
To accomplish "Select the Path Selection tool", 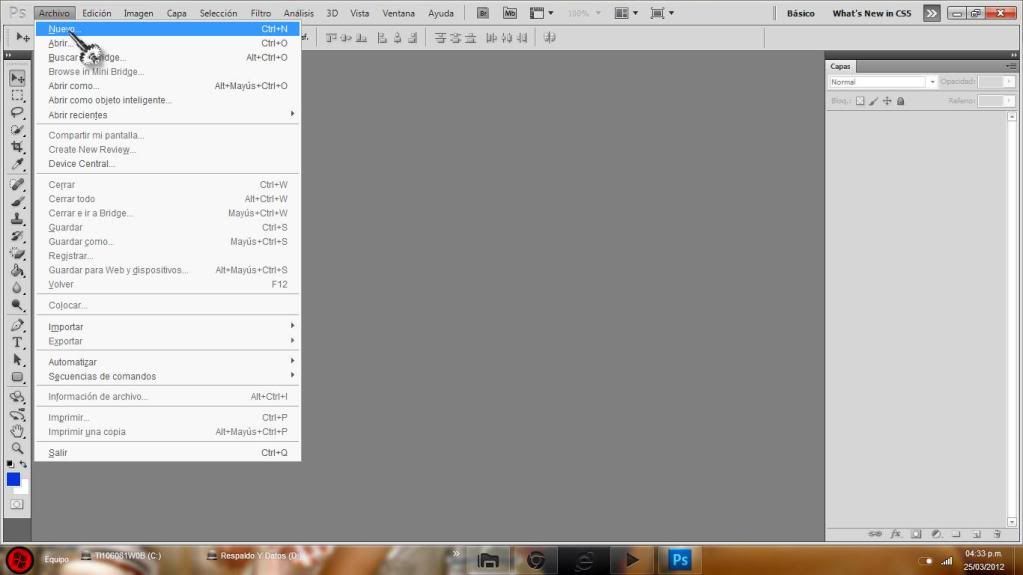I will tap(17, 360).
